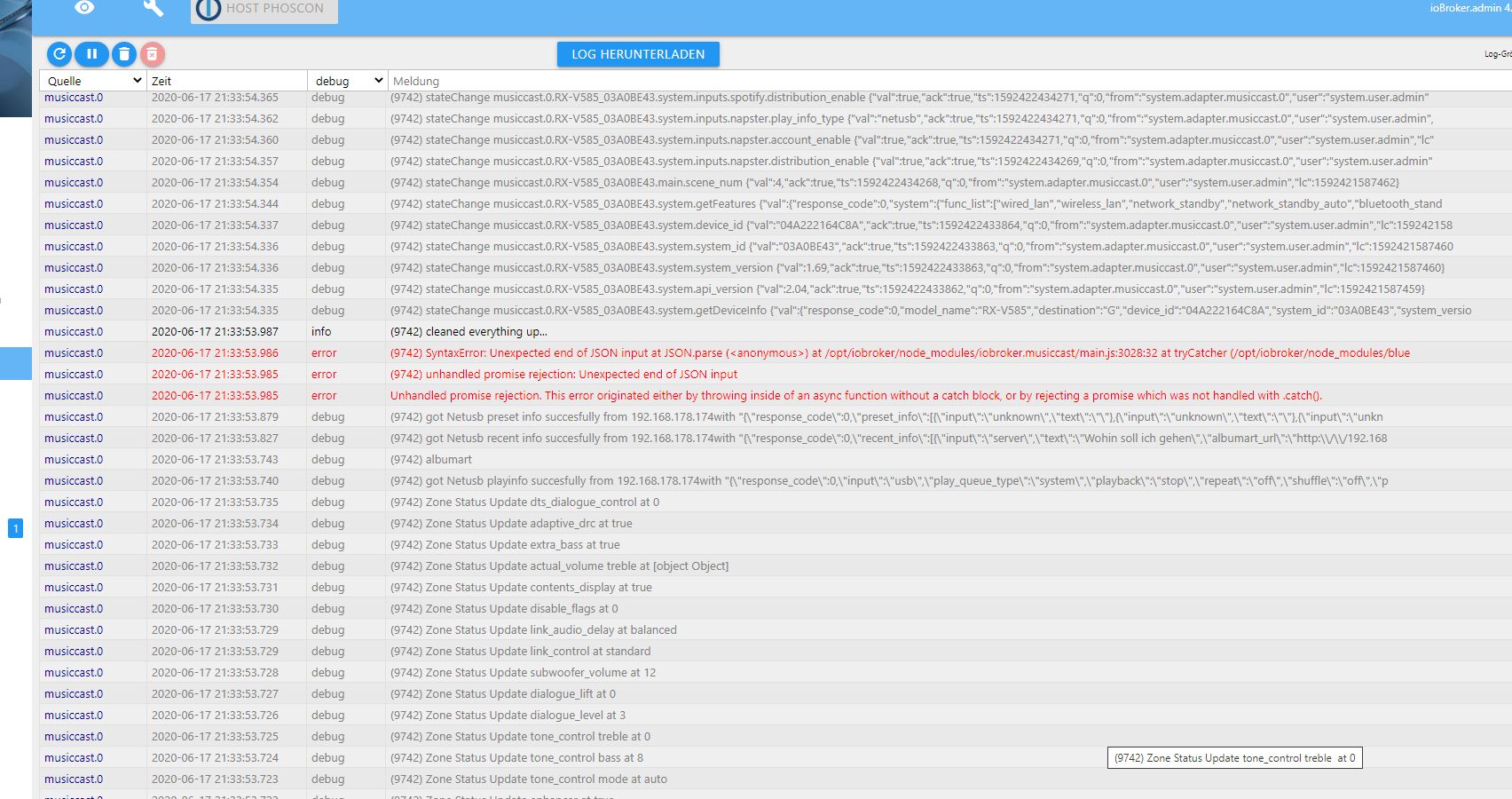Click timestamp 2020-06-17 21:33:53.743
Viewport: 1512px width, 799px height.
coord(215,460)
